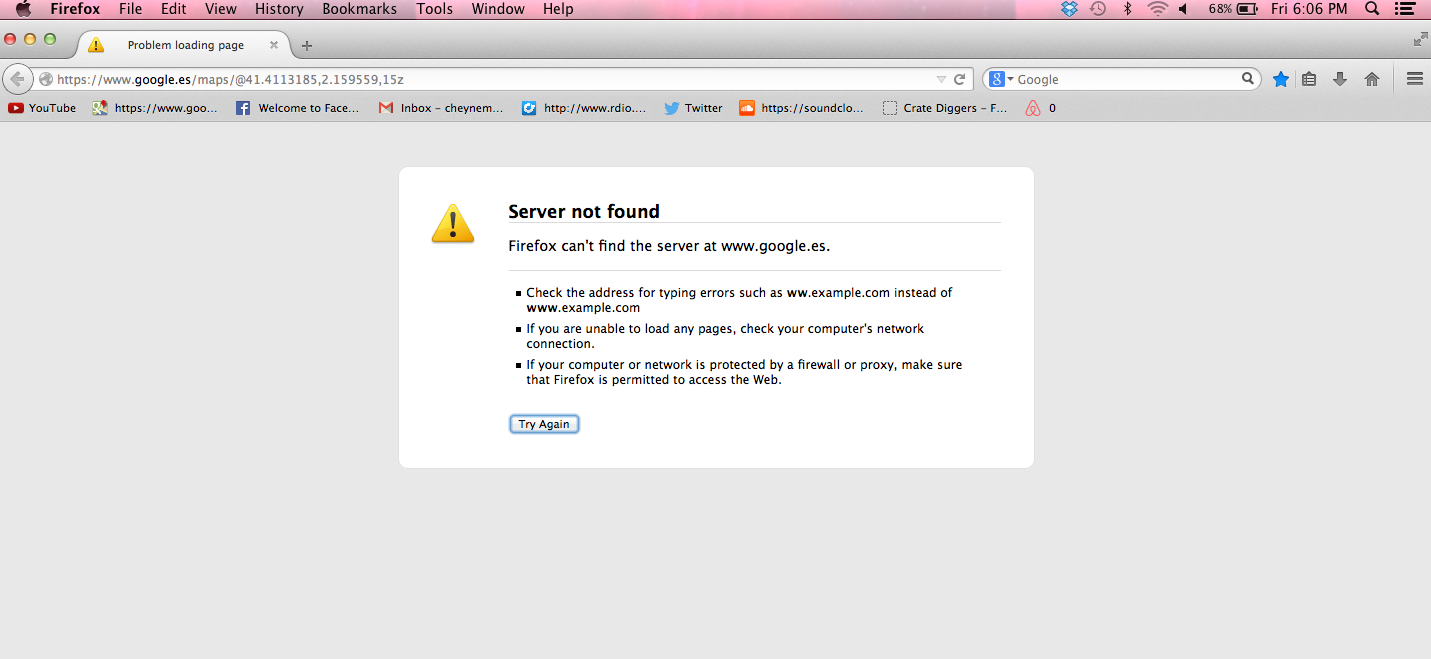Select the Problem loading page tab
Image resolution: width=1431 pixels, height=659 pixels.
click(x=183, y=45)
